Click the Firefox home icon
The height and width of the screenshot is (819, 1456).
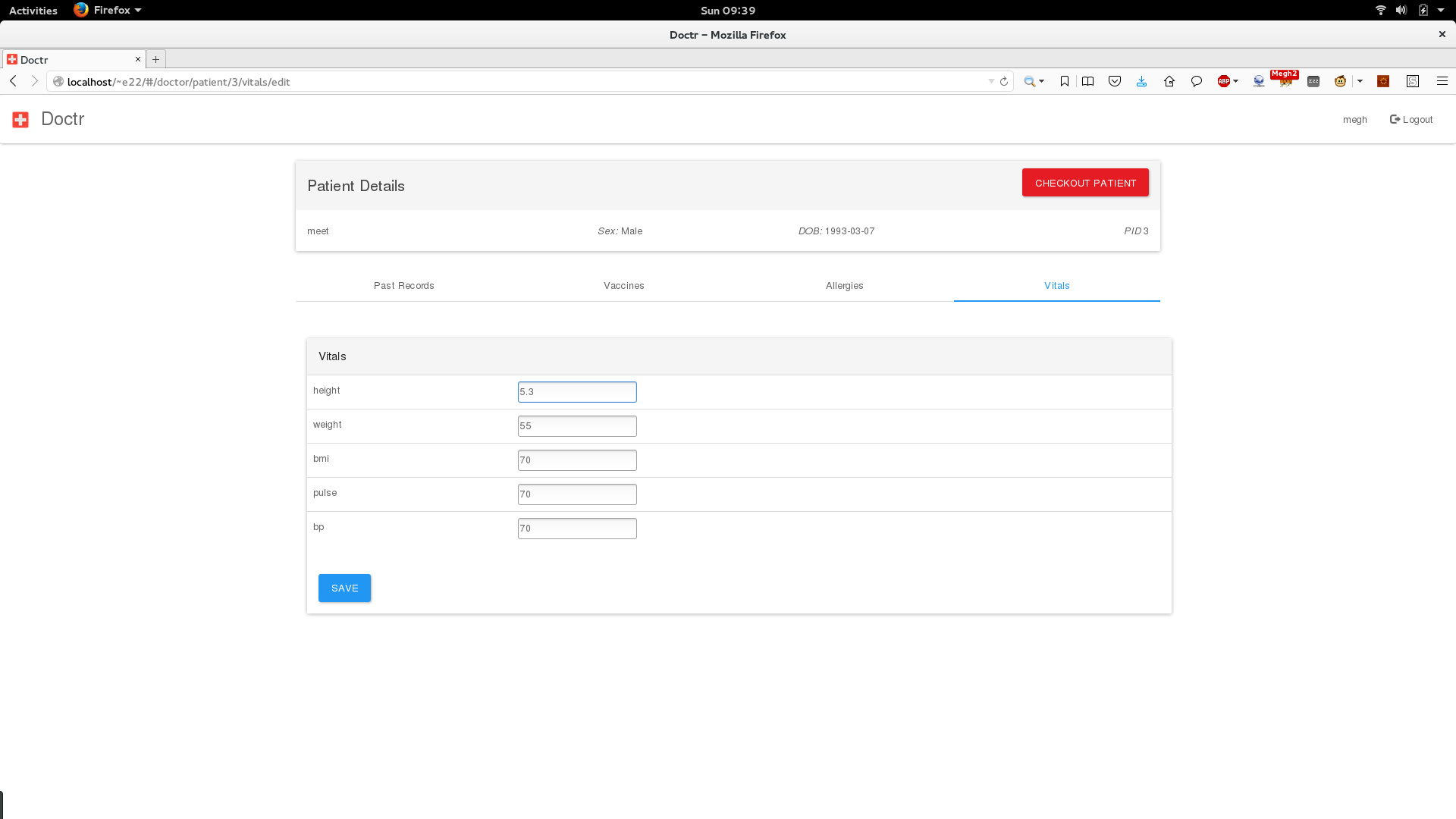(x=1169, y=81)
